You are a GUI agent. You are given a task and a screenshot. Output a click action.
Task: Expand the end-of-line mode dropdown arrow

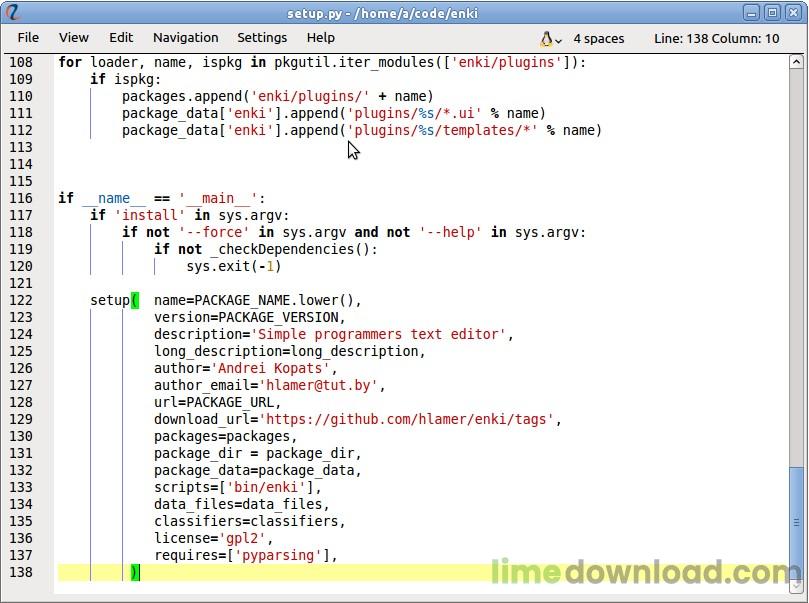[x=559, y=39]
